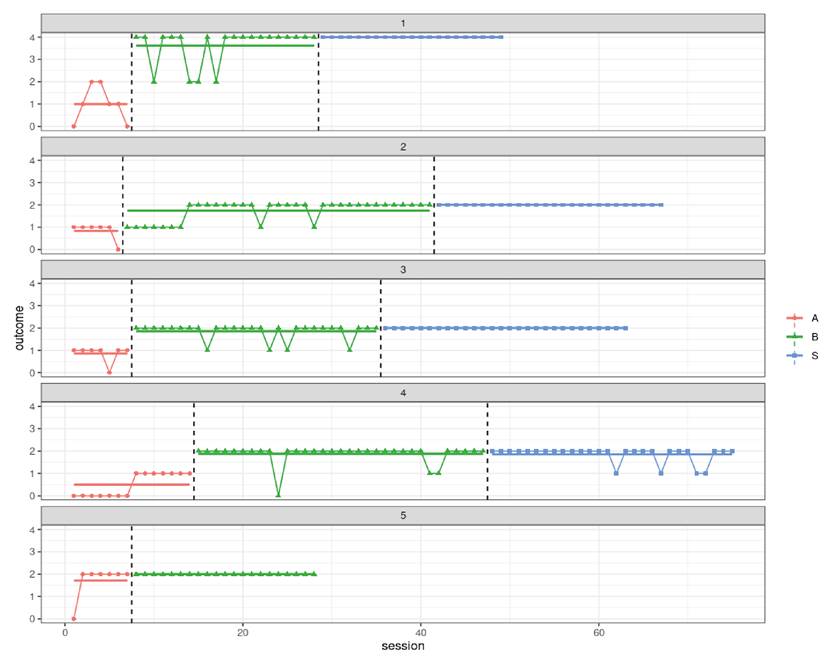Click the red circle legend key for A
This screenshot has height=660, width=833.
[795, 318]
